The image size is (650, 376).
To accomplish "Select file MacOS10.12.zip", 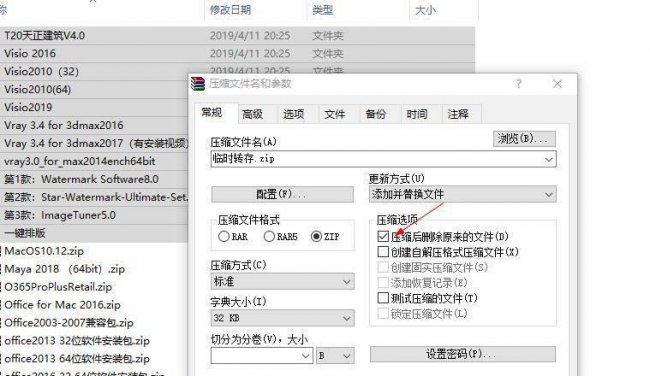I will pos(44,251).
